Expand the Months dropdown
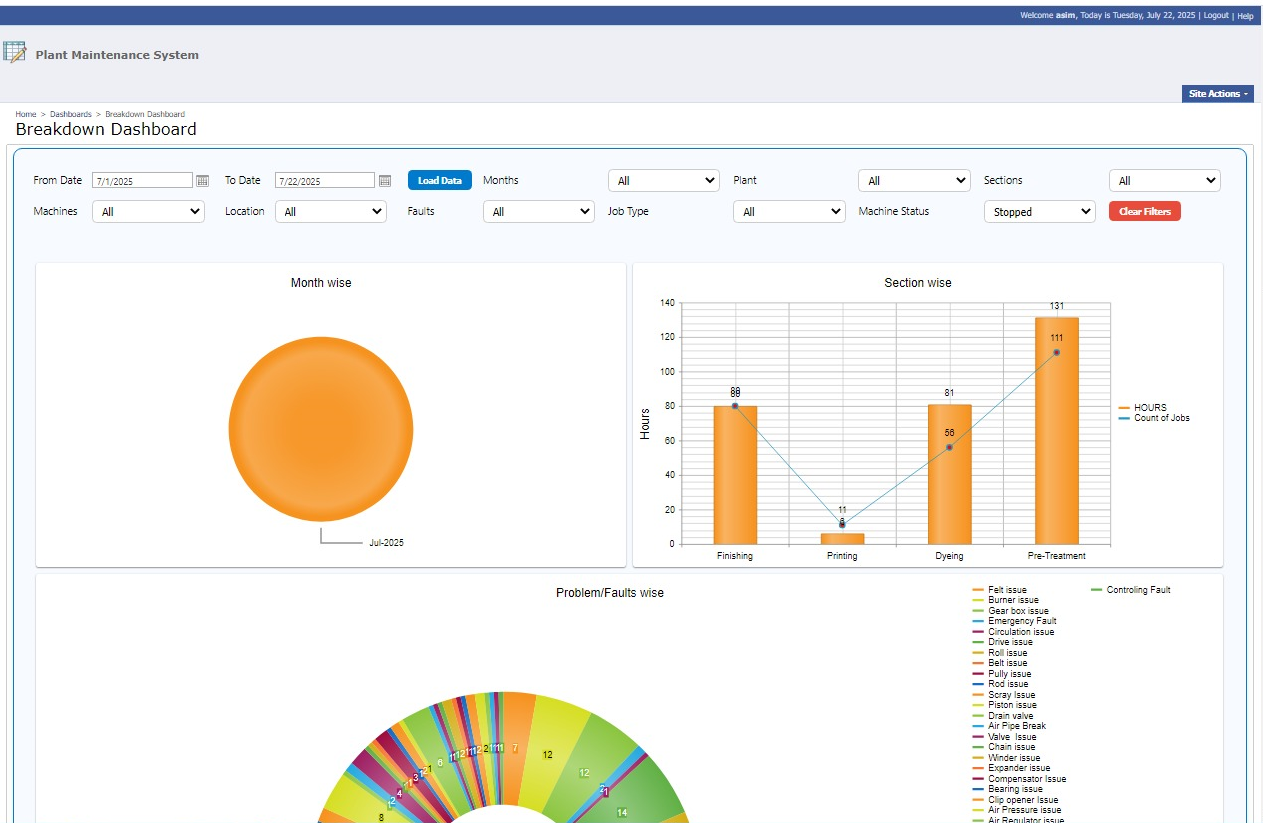Image resolution: width=1263 pixels, height=828 pixels. [664, 181]
